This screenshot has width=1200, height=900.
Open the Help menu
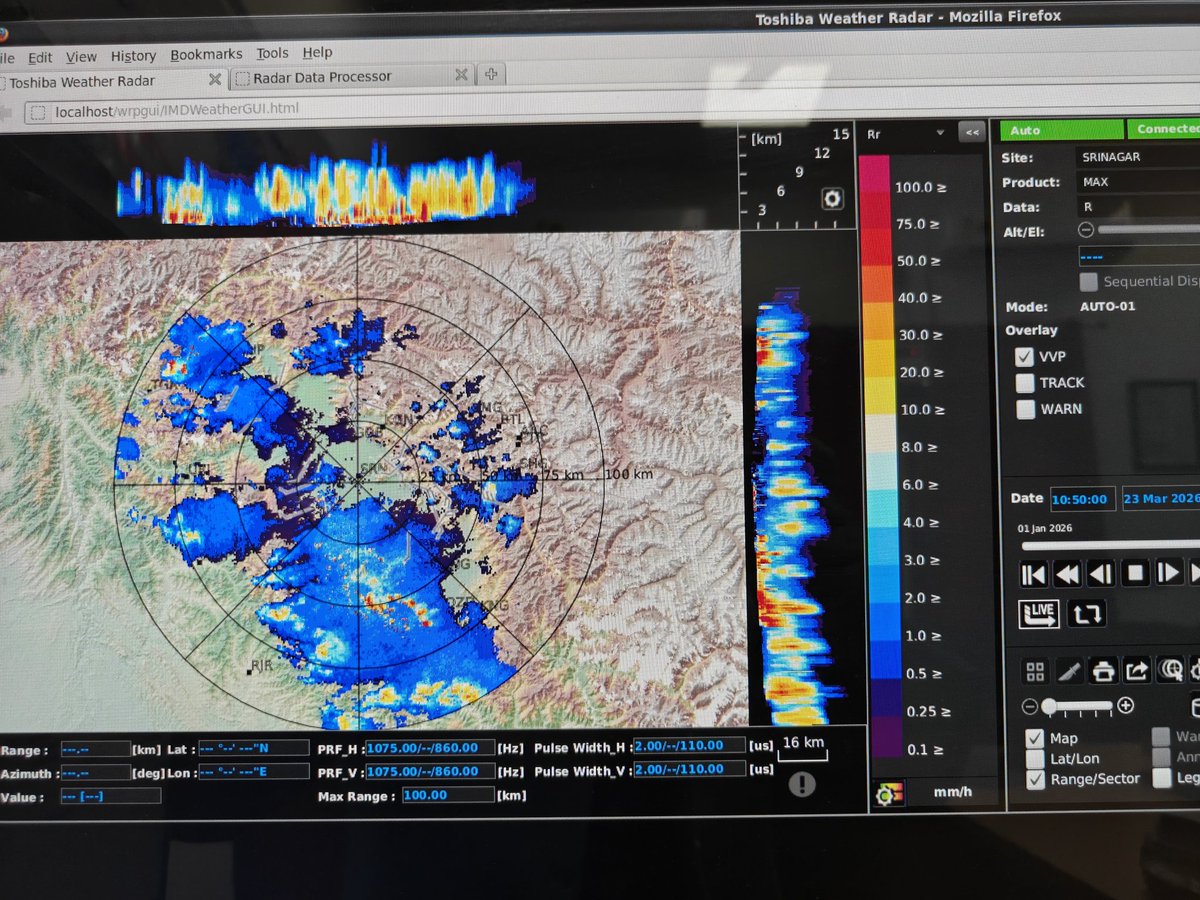coord(317,52)
